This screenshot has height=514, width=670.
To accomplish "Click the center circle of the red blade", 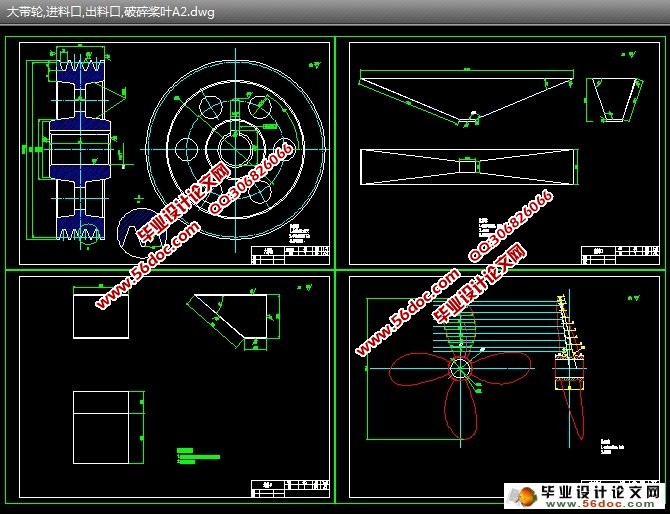I will [458, 368].
